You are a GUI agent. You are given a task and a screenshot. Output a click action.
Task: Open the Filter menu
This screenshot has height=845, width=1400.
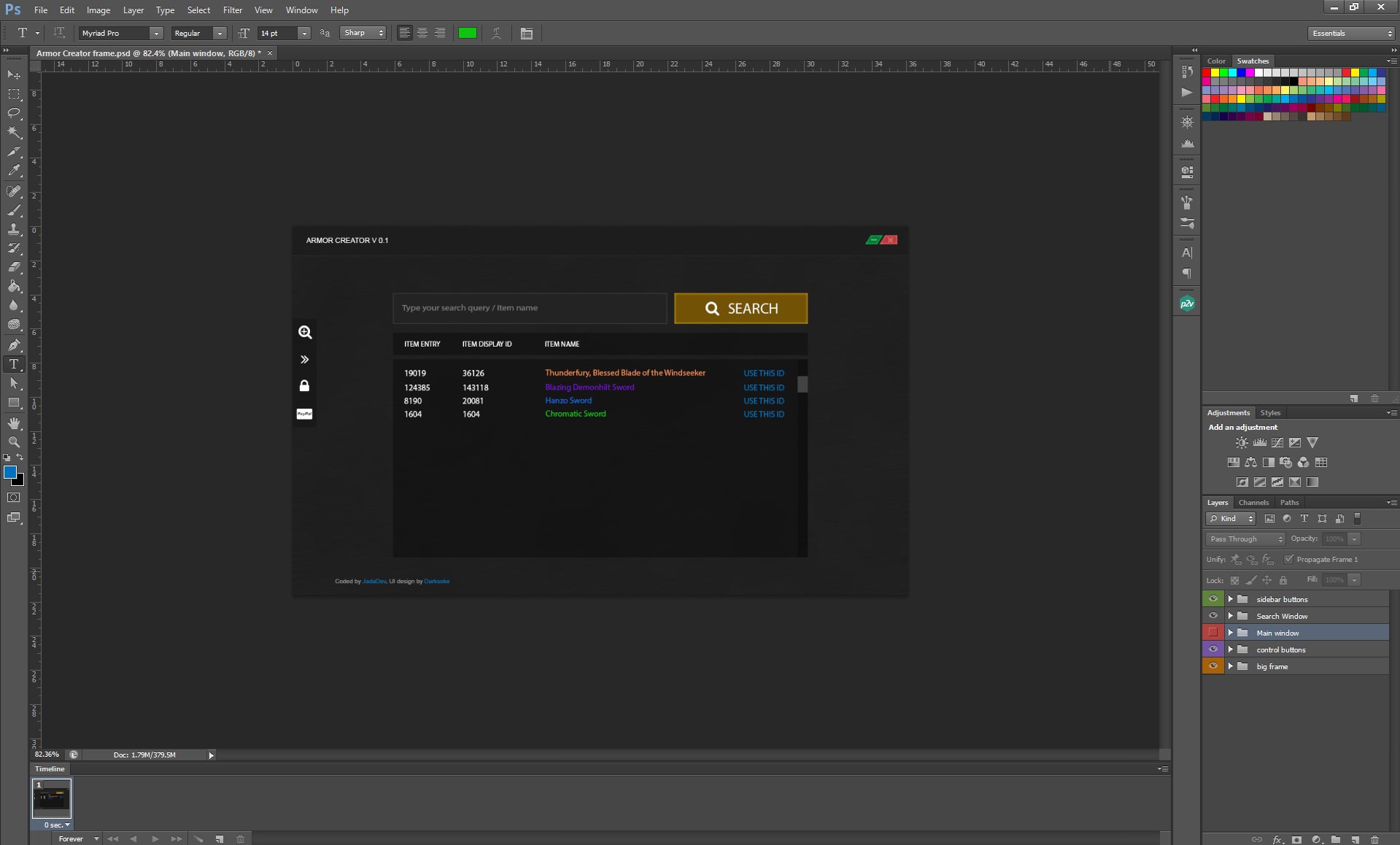point(233,10)
